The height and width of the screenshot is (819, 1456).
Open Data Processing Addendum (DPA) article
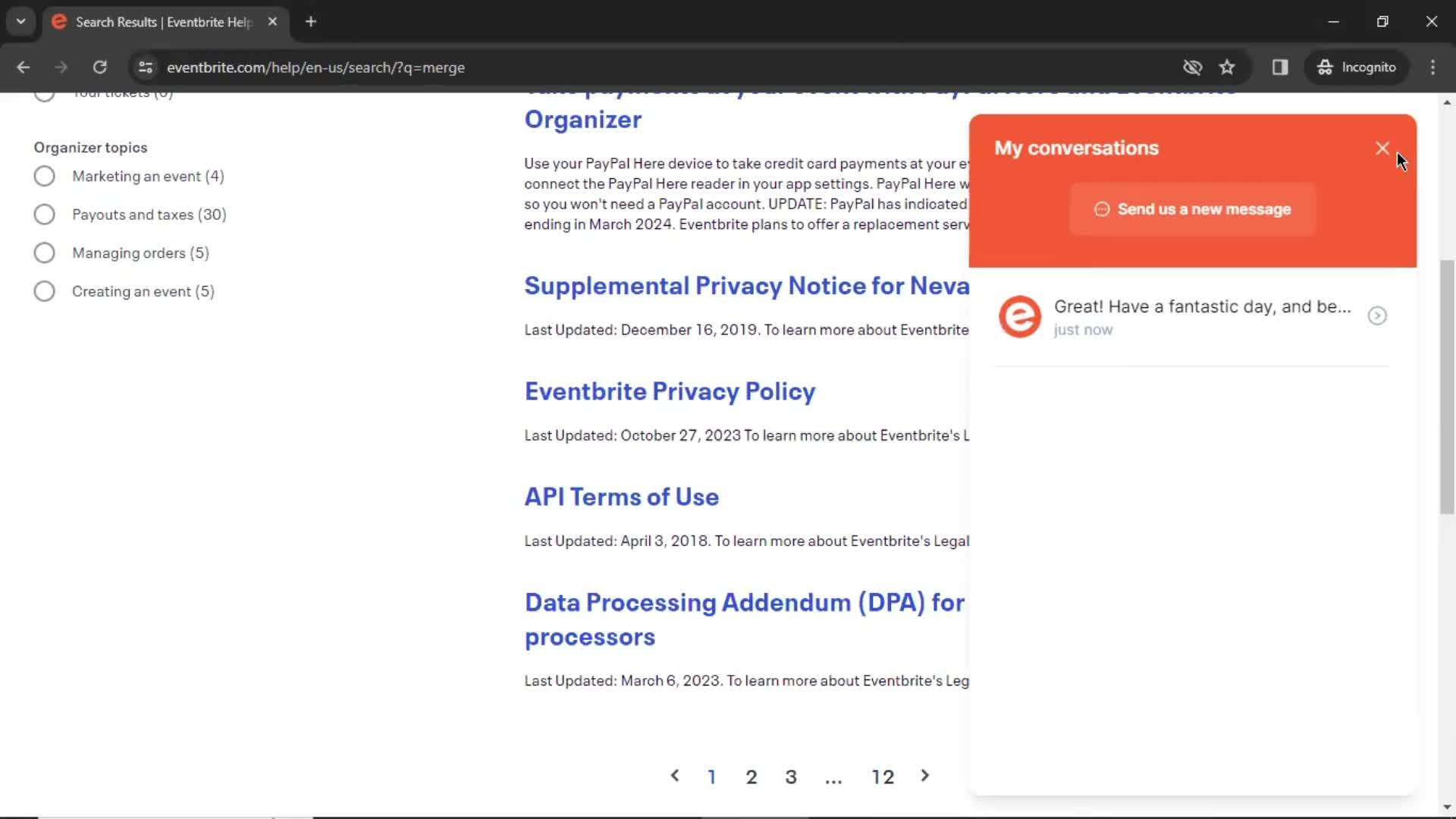745,620
